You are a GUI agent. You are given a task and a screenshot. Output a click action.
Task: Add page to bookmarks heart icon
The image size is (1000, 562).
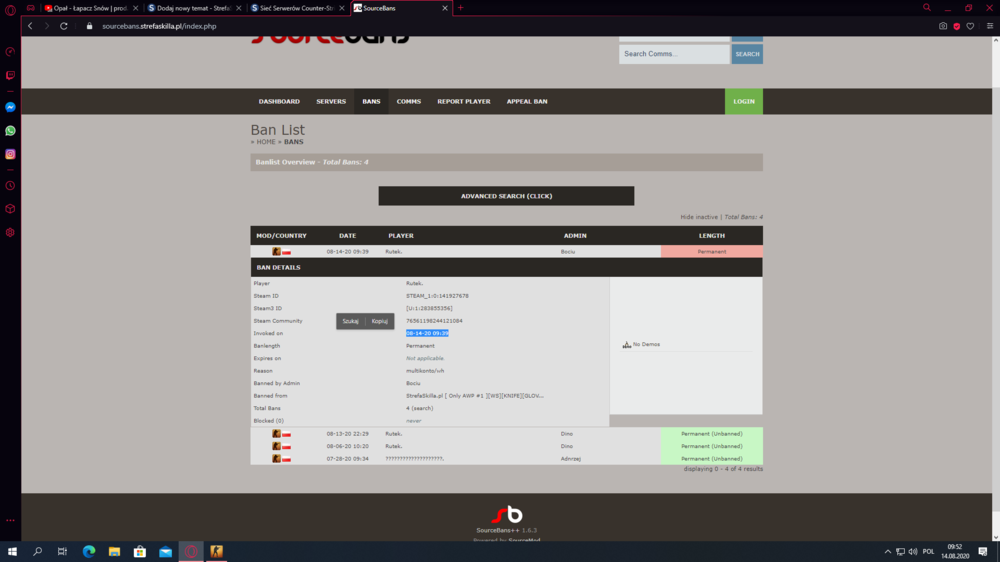tap(970, 26)
